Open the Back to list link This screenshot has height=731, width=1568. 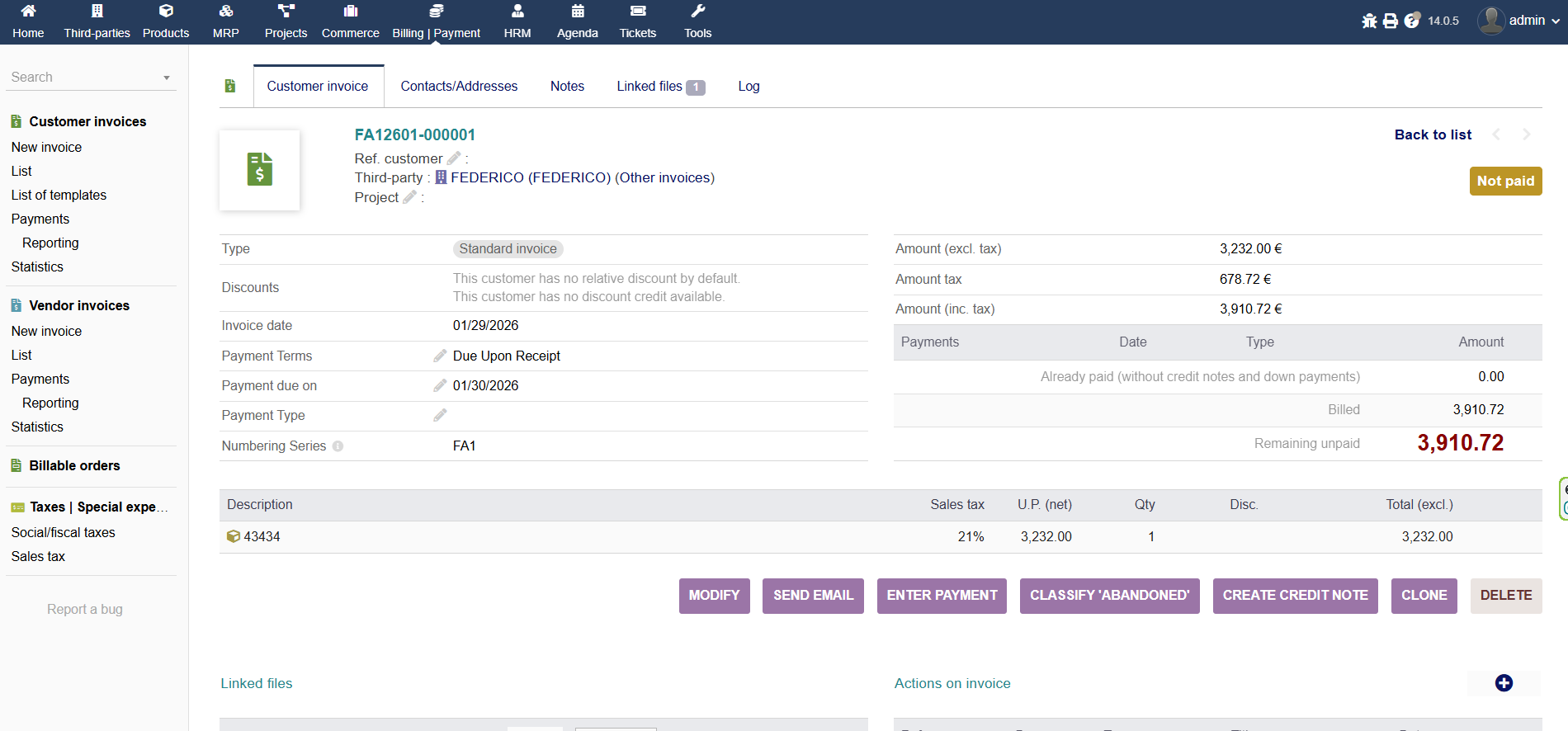click(1433, 134)
